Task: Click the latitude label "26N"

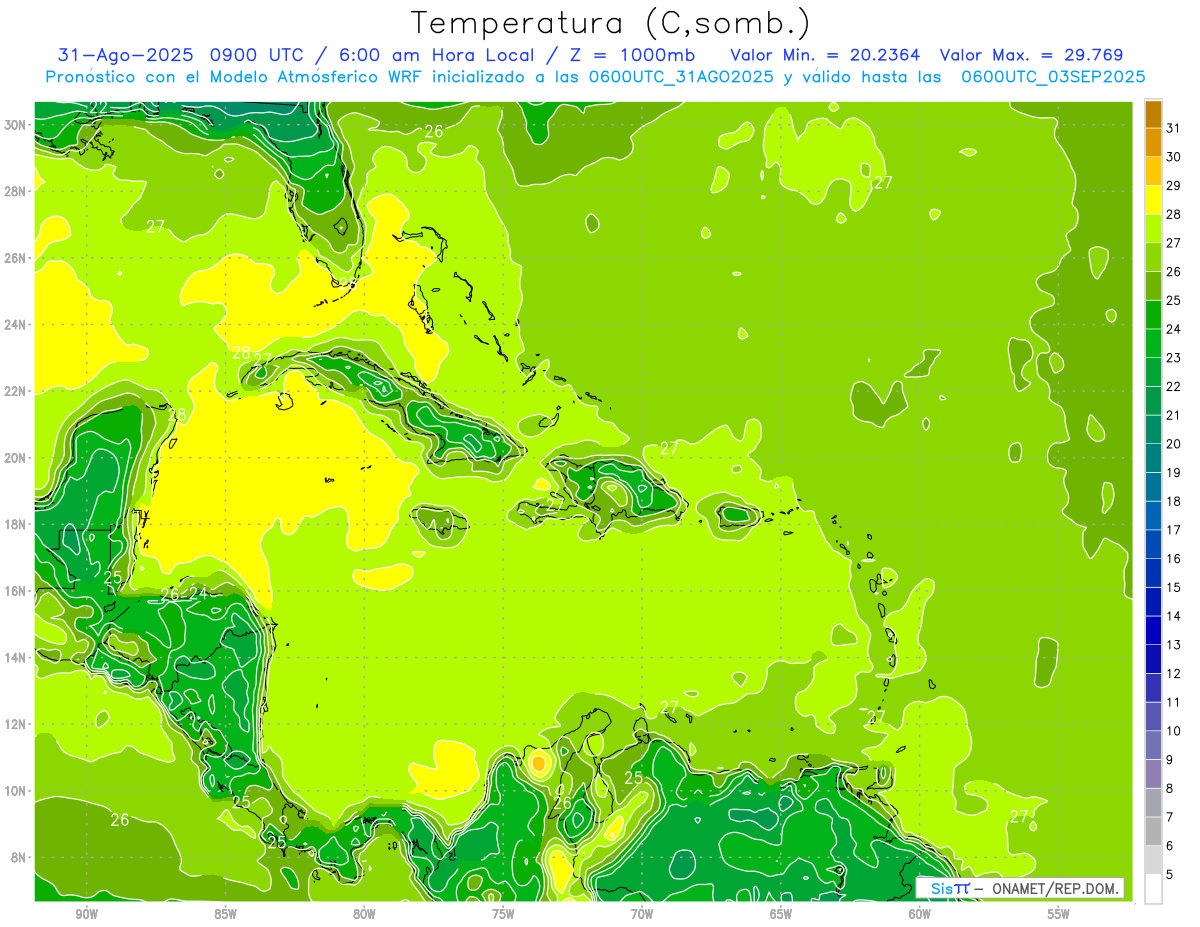Action: [14, 258]
